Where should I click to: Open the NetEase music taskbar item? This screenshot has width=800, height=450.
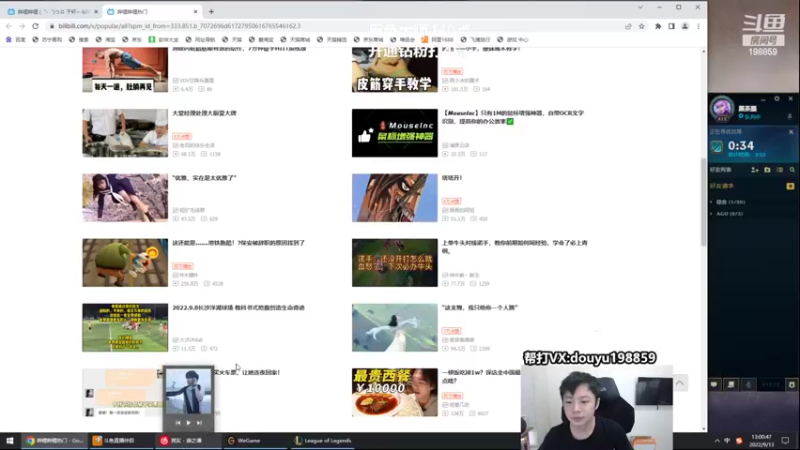[187, 441]
